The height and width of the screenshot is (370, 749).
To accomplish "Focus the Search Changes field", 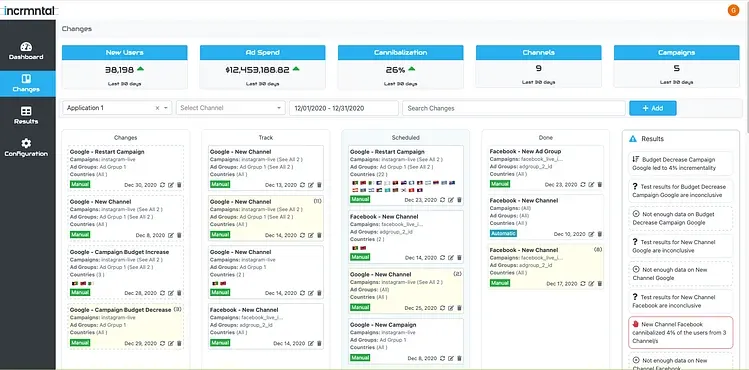I will click(514, 108).
